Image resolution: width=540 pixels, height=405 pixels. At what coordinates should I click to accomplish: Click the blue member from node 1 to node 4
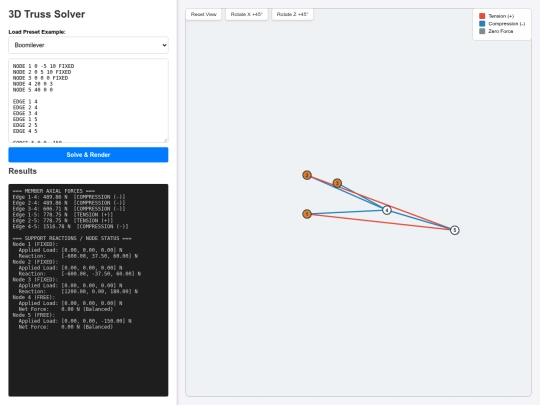click(x=348, y=212)
